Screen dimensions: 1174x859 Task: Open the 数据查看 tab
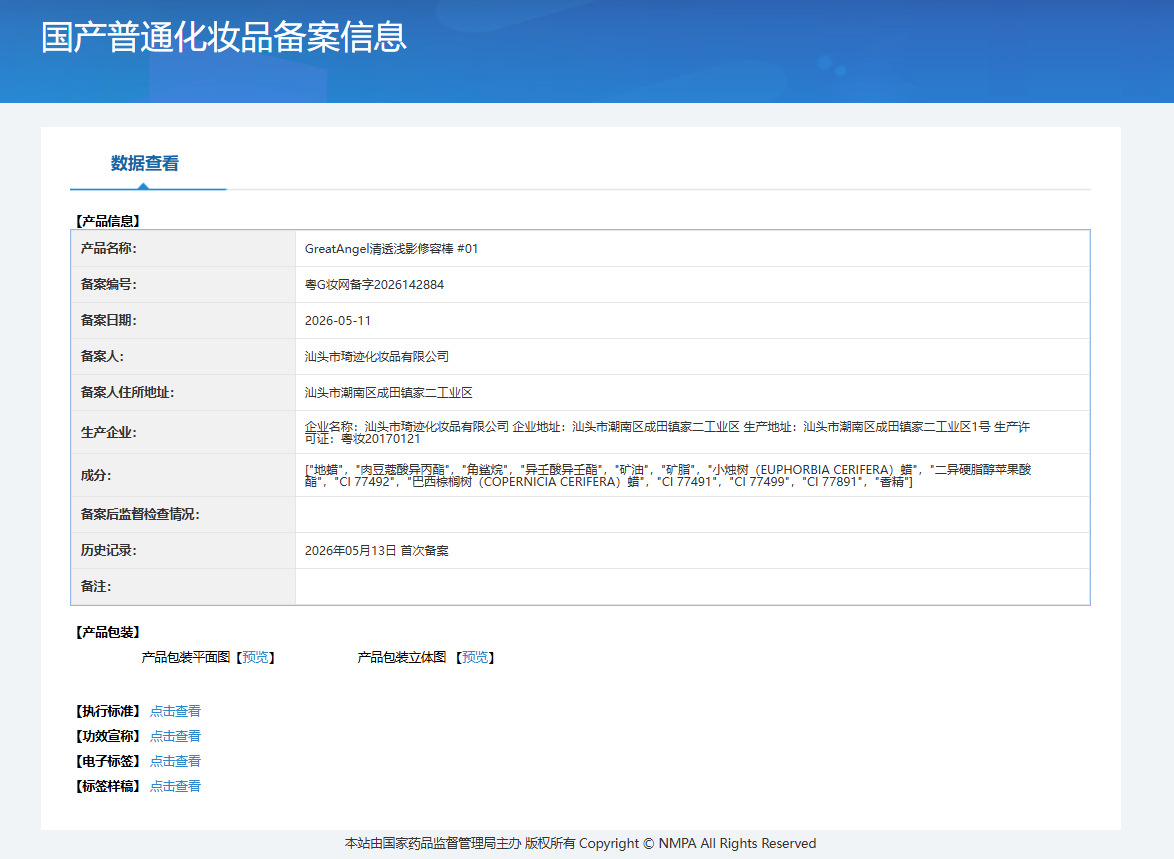(145, 163)
